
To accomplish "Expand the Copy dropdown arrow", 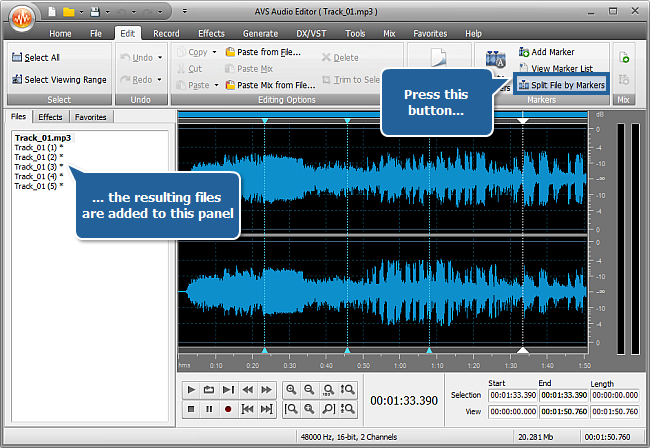I will point(214,52).
